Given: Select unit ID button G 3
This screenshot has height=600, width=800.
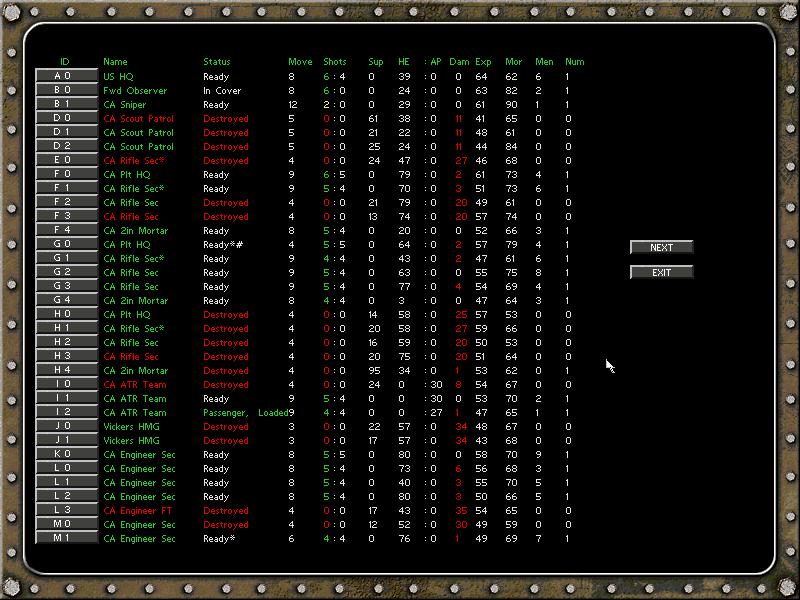Looking at the screenshot, I should pos(66,287).
